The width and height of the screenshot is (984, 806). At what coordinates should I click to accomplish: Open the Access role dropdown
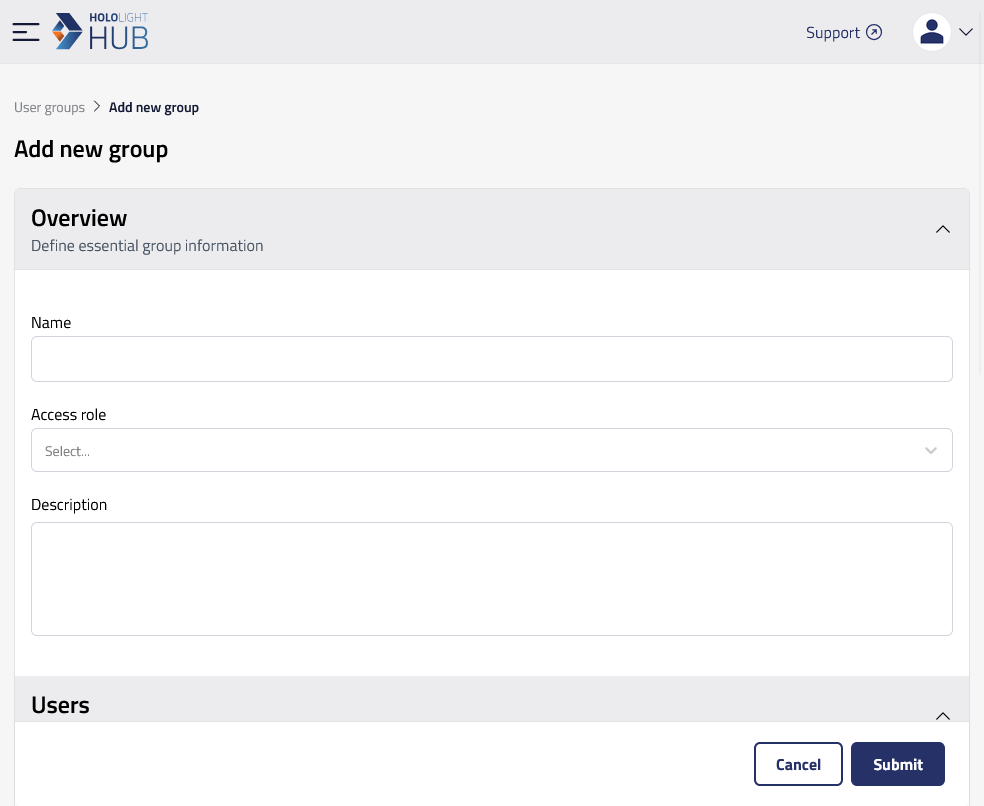[x=492, y=450]
